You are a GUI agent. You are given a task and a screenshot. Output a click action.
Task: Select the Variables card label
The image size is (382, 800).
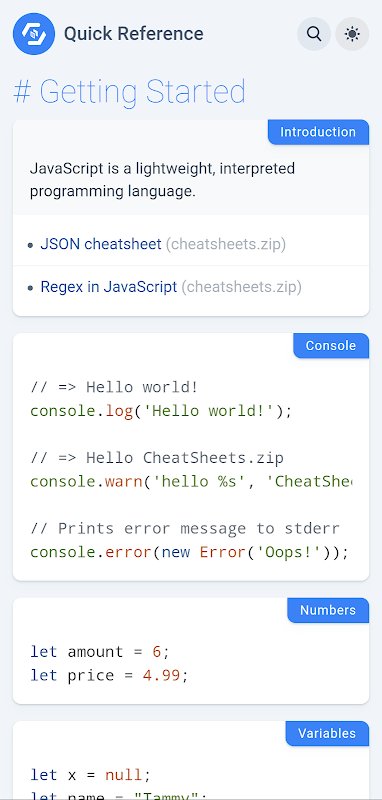[x=327, y=734]
